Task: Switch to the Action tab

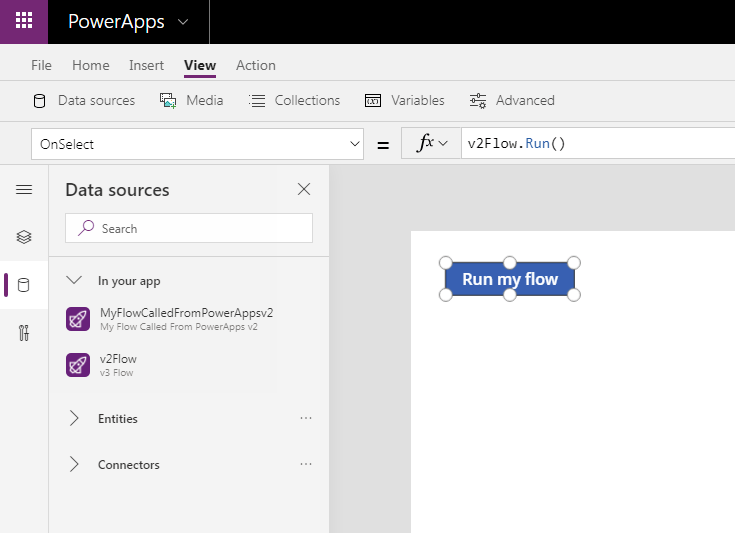Action: tap(255, 65)
